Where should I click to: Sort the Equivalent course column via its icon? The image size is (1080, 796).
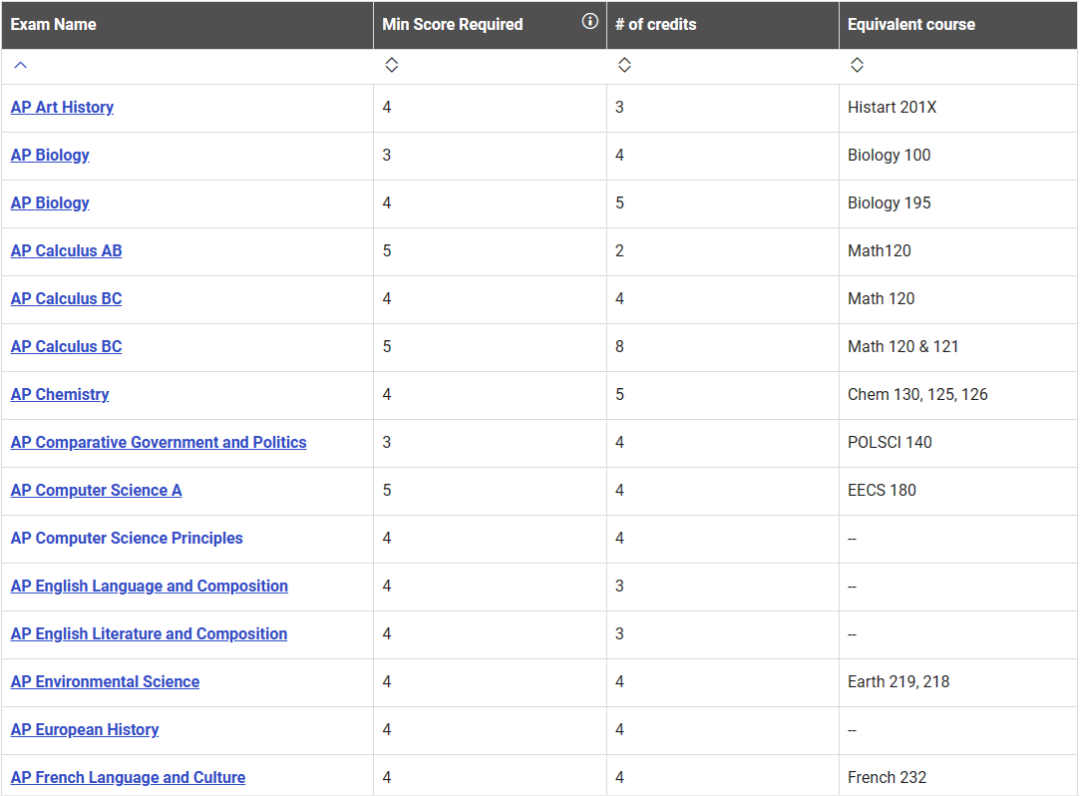[857, 66]
